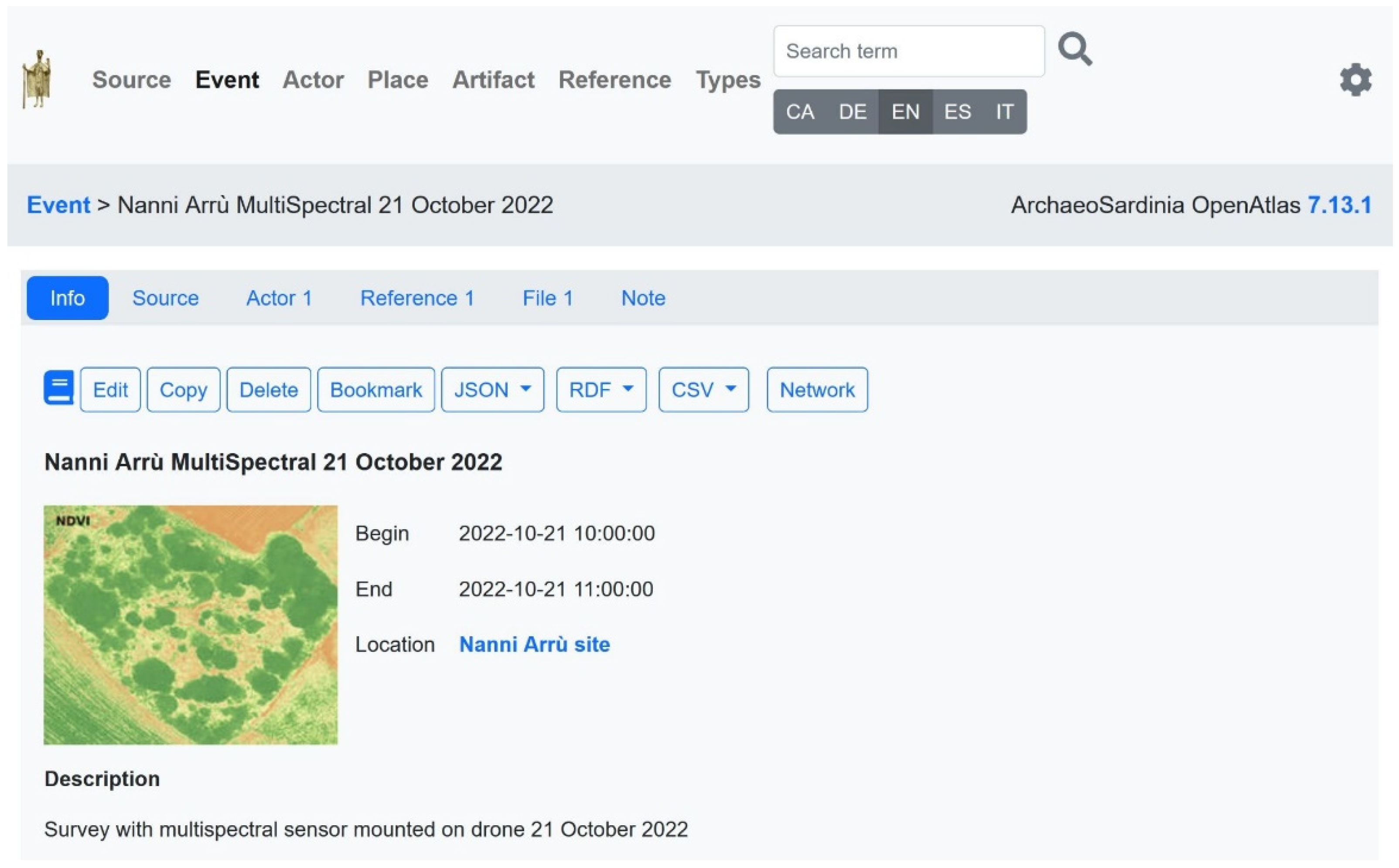Screen dimensions: 1399x868
Task: Click the OpenAtlas statue logo icon
Action: click(36, 79)
